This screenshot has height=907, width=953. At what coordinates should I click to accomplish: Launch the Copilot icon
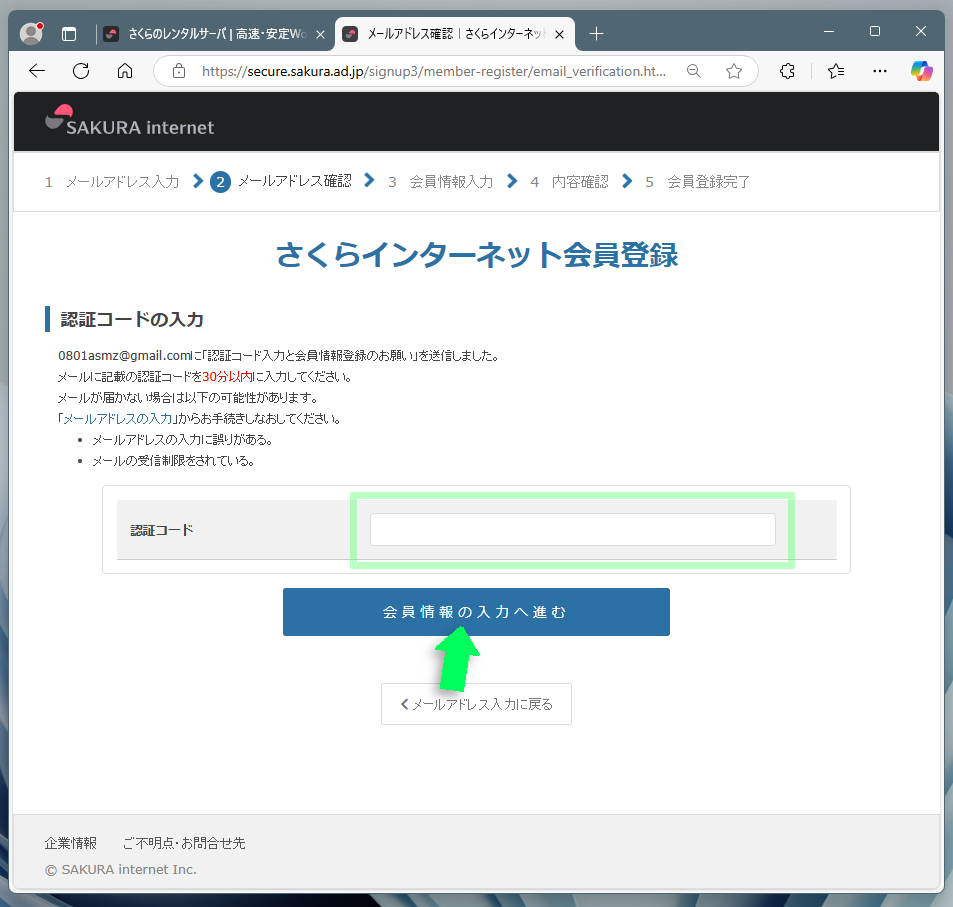(921, 71)
